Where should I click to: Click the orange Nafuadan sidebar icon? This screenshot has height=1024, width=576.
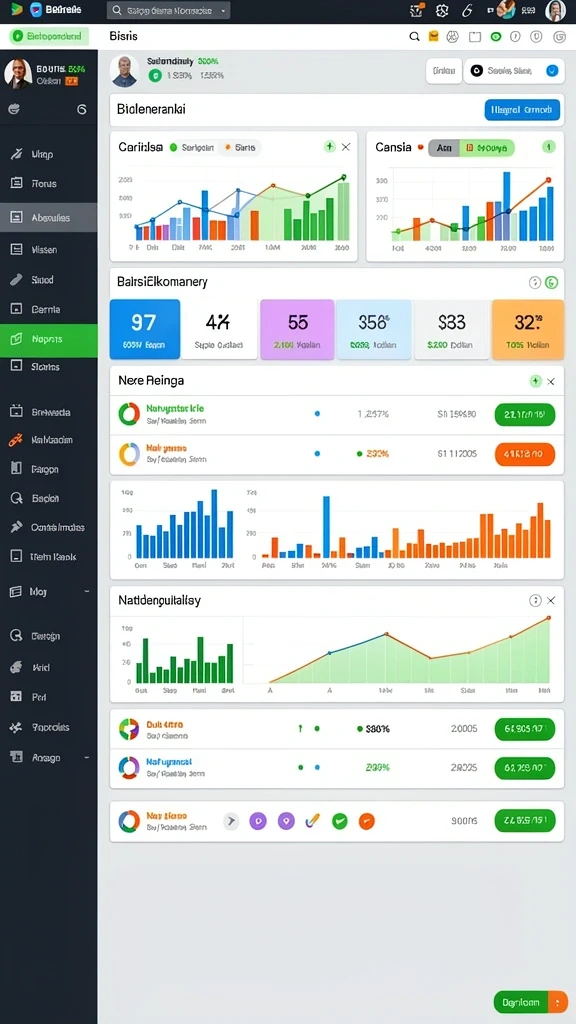[16, 440]
